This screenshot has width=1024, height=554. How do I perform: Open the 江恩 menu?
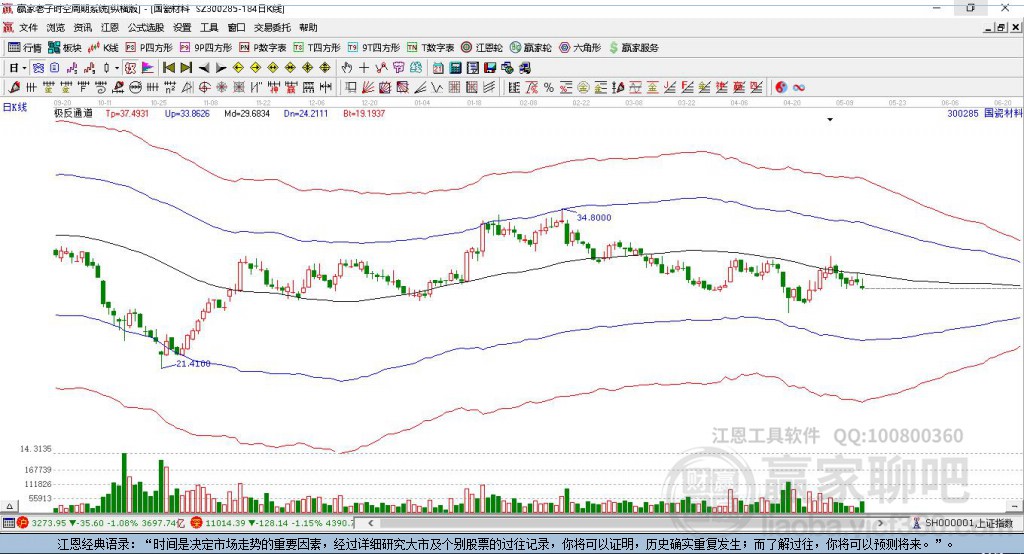point(110,27)
